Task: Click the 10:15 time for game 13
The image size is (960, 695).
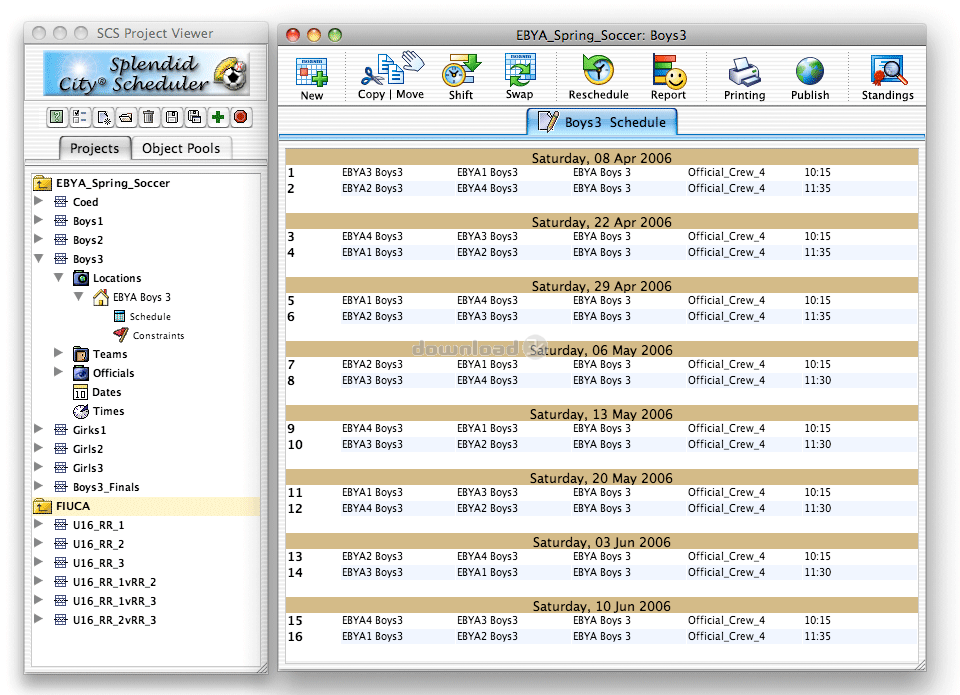Action: click(817, 557)
